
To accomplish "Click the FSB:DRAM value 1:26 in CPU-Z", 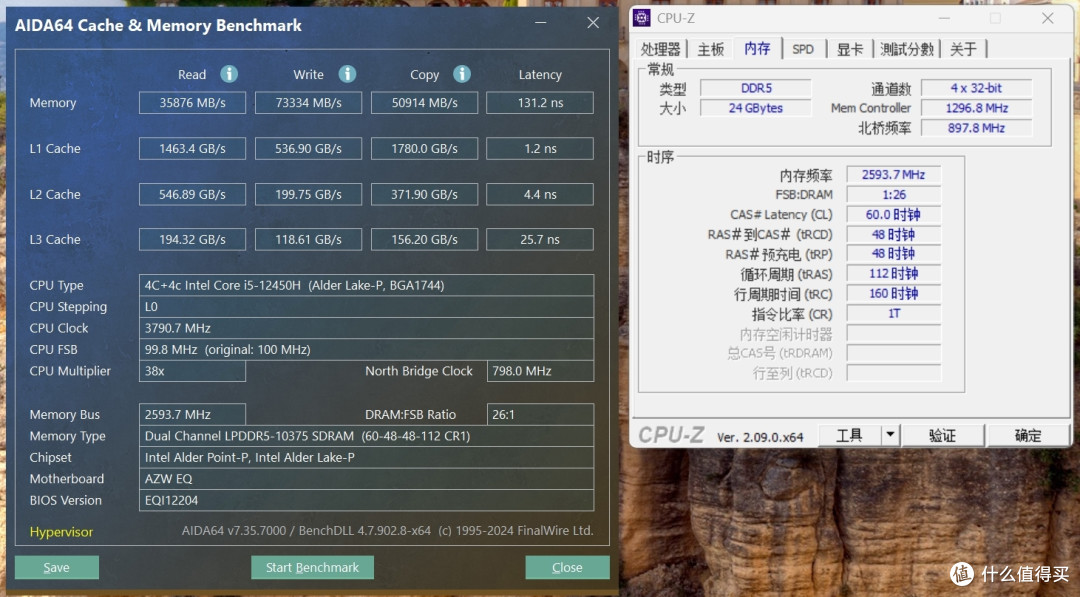I will [893, 195].
